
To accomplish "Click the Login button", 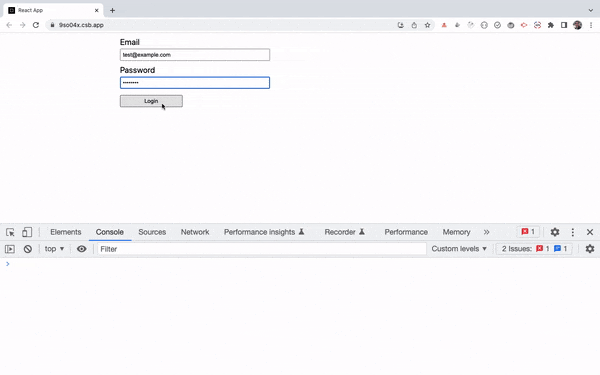I will pyautogui.click(x=151, y=101).
